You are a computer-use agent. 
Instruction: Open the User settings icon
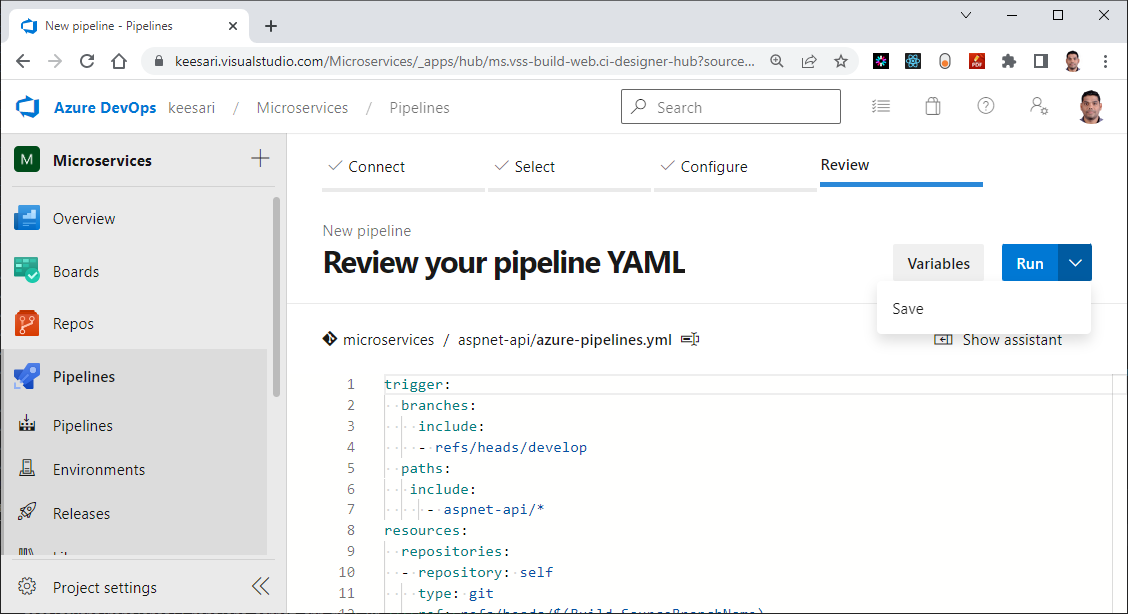[x=1038, y=106]
